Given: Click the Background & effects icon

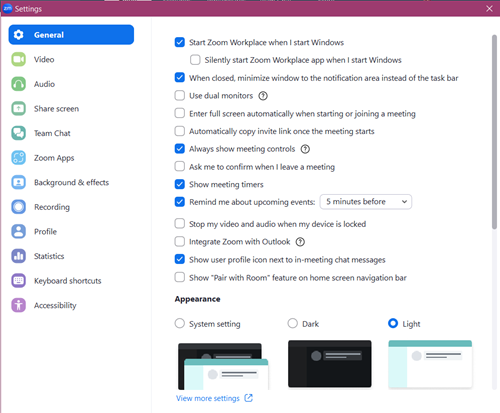Looking at the screenshot, I should click(19, 182).
